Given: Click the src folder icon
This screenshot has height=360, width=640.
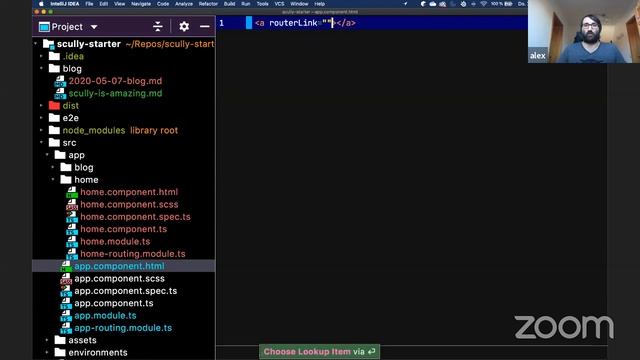Looking at the screenshot, I should [54, 142].
